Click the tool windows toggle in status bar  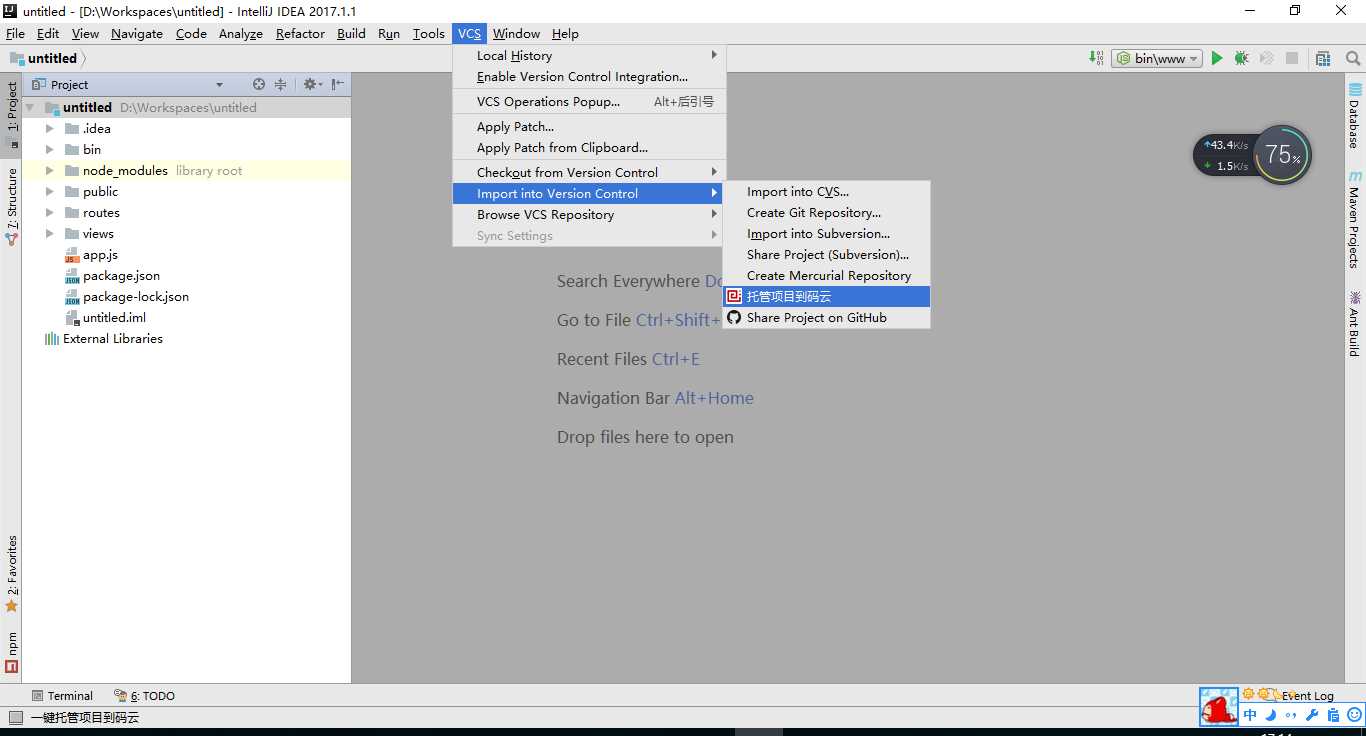[x=15, y=717]
